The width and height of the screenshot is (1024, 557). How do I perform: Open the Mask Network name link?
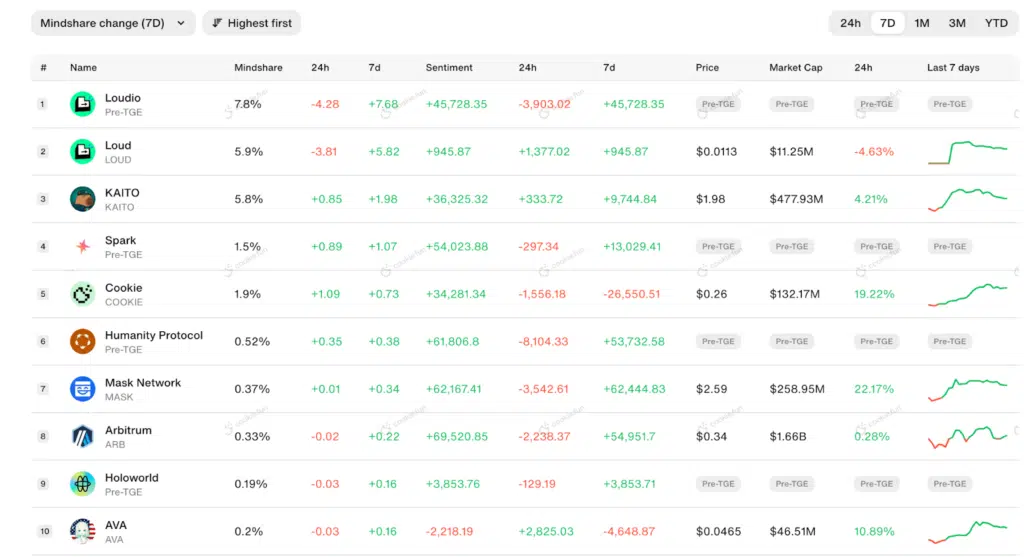coord(142,383)
